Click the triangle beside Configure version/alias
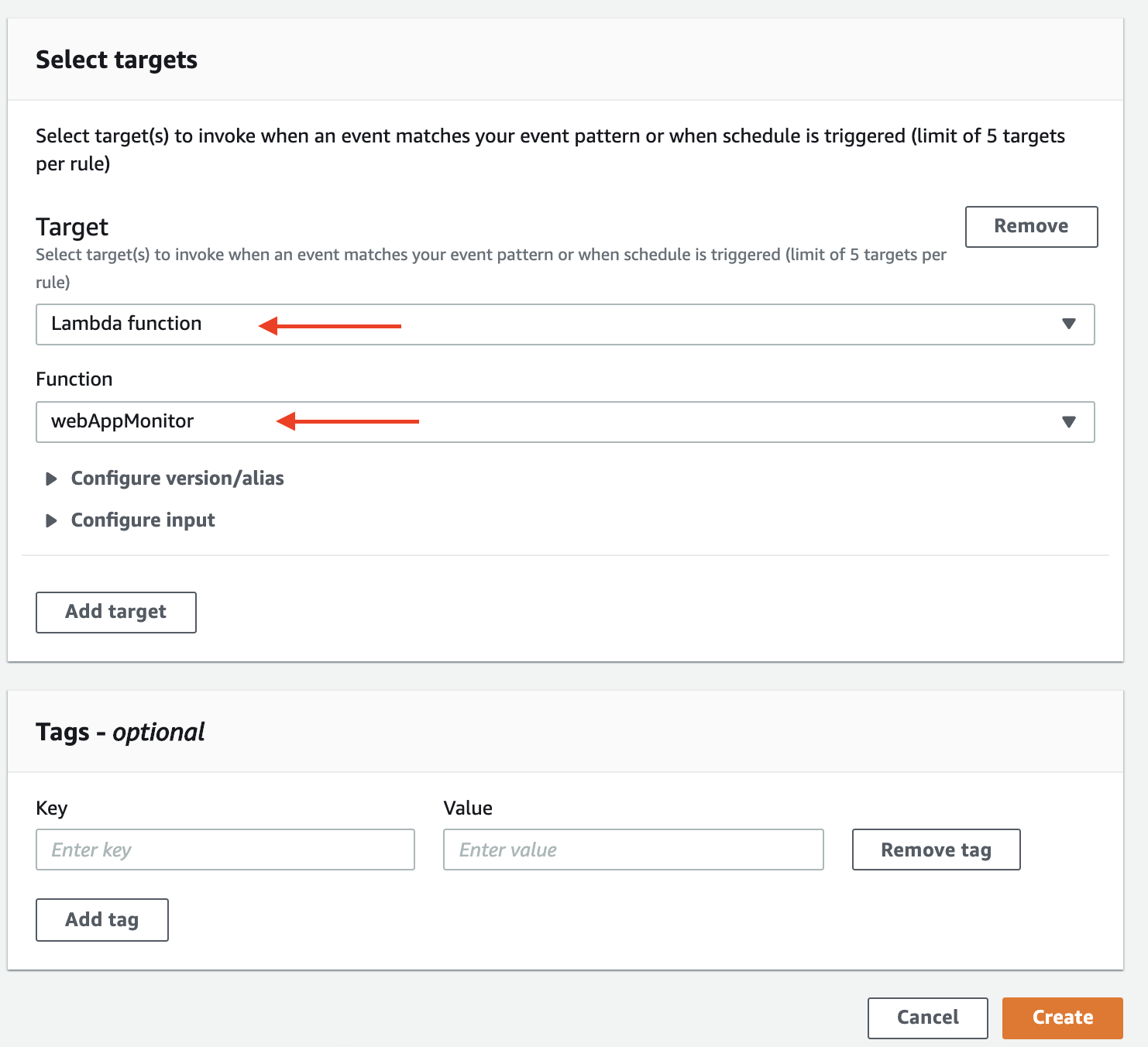Viewport: 1148px width, 1047px height. point(51,479)
